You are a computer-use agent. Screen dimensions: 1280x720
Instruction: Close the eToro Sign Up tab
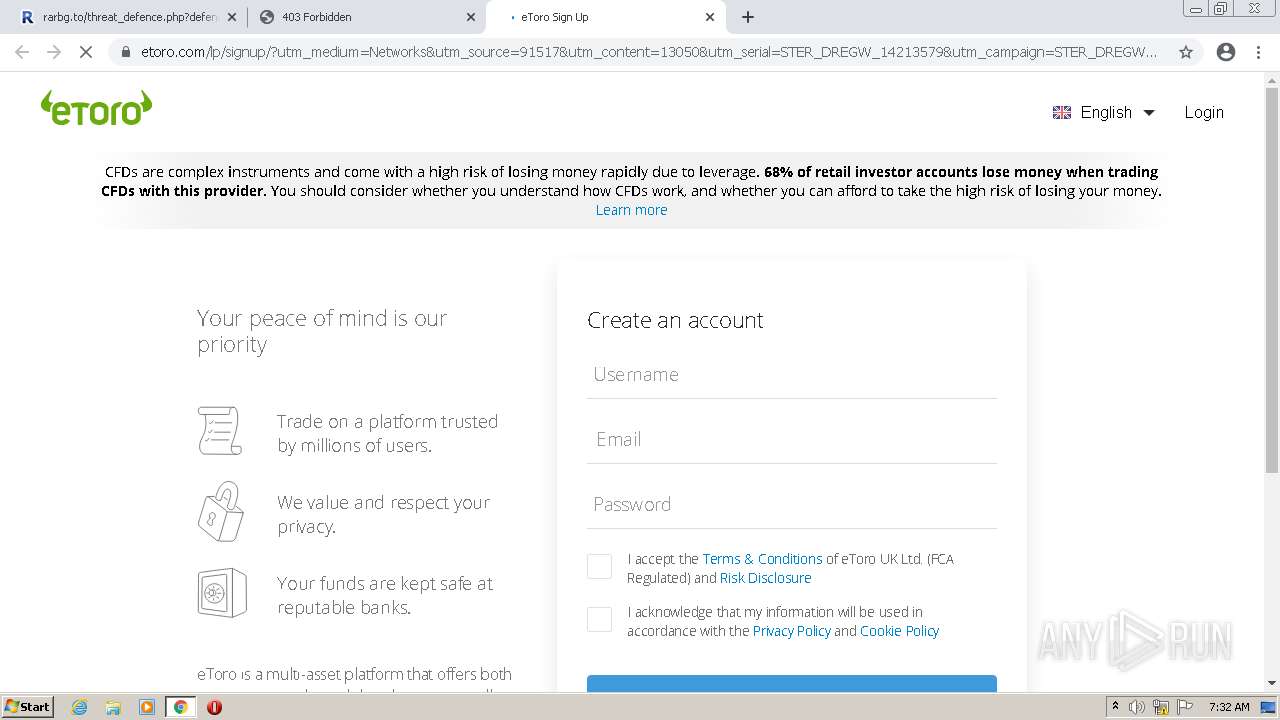tap(710, 17)
